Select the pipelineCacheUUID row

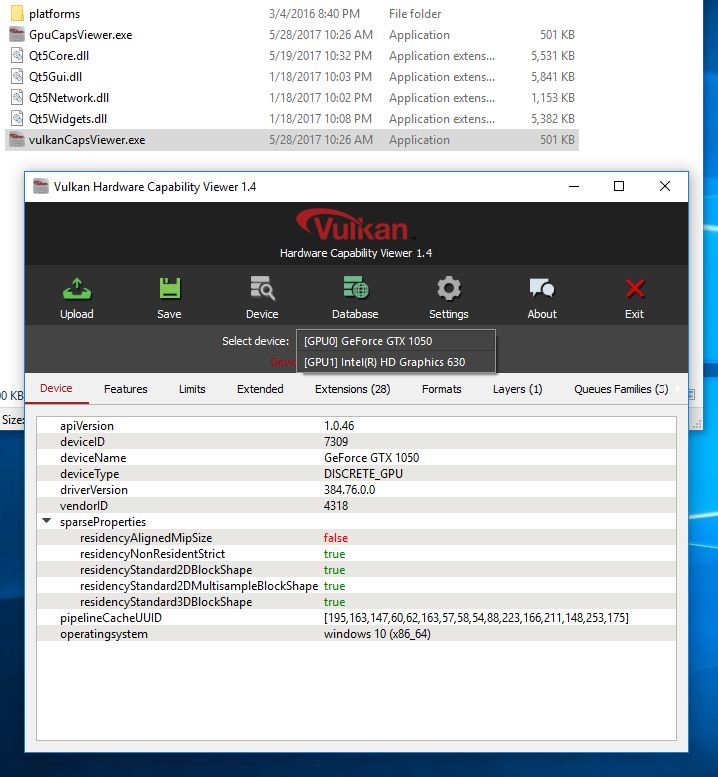pyautogui.click(x=356, y=618)
